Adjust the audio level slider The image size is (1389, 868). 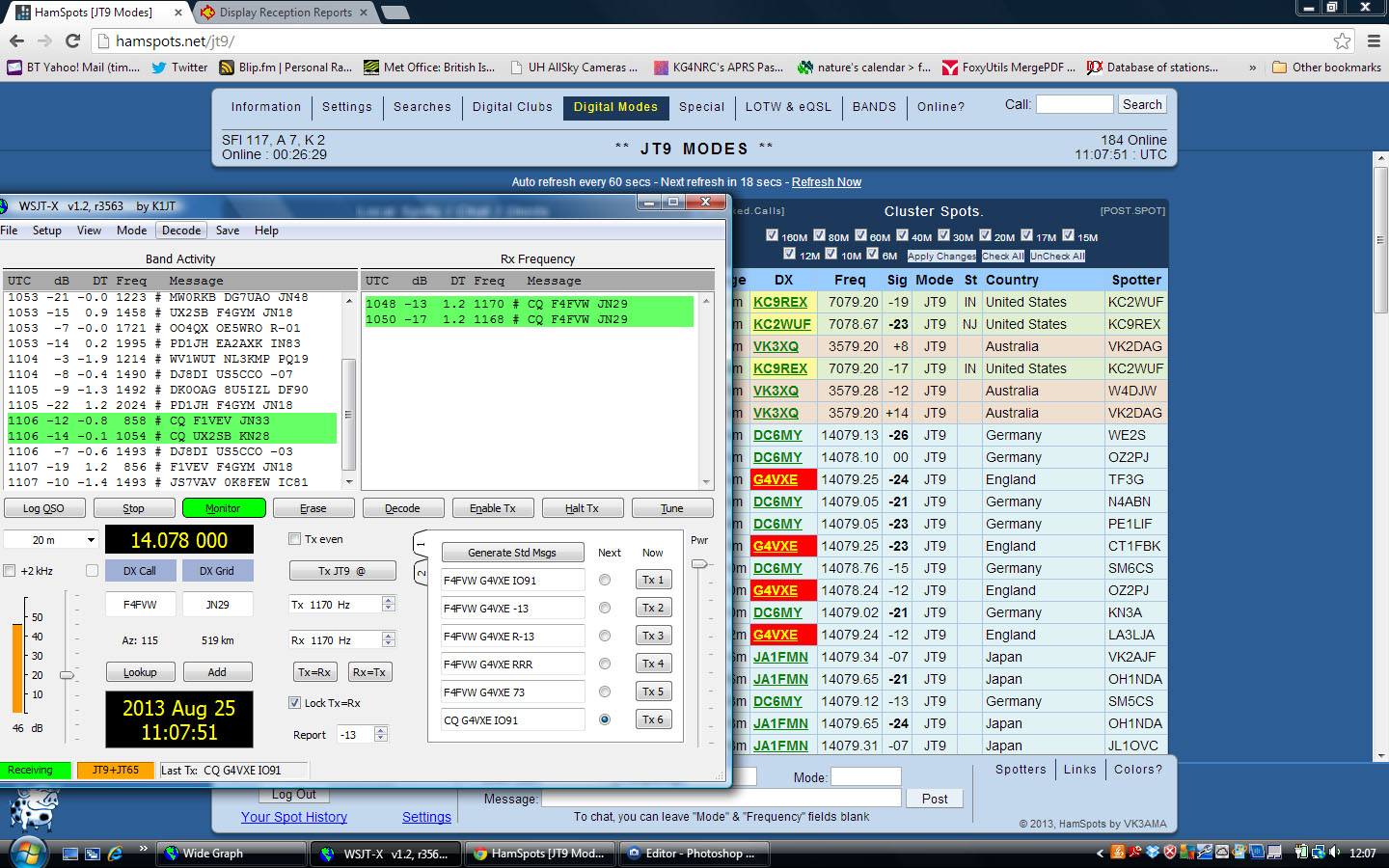point(67,675)
